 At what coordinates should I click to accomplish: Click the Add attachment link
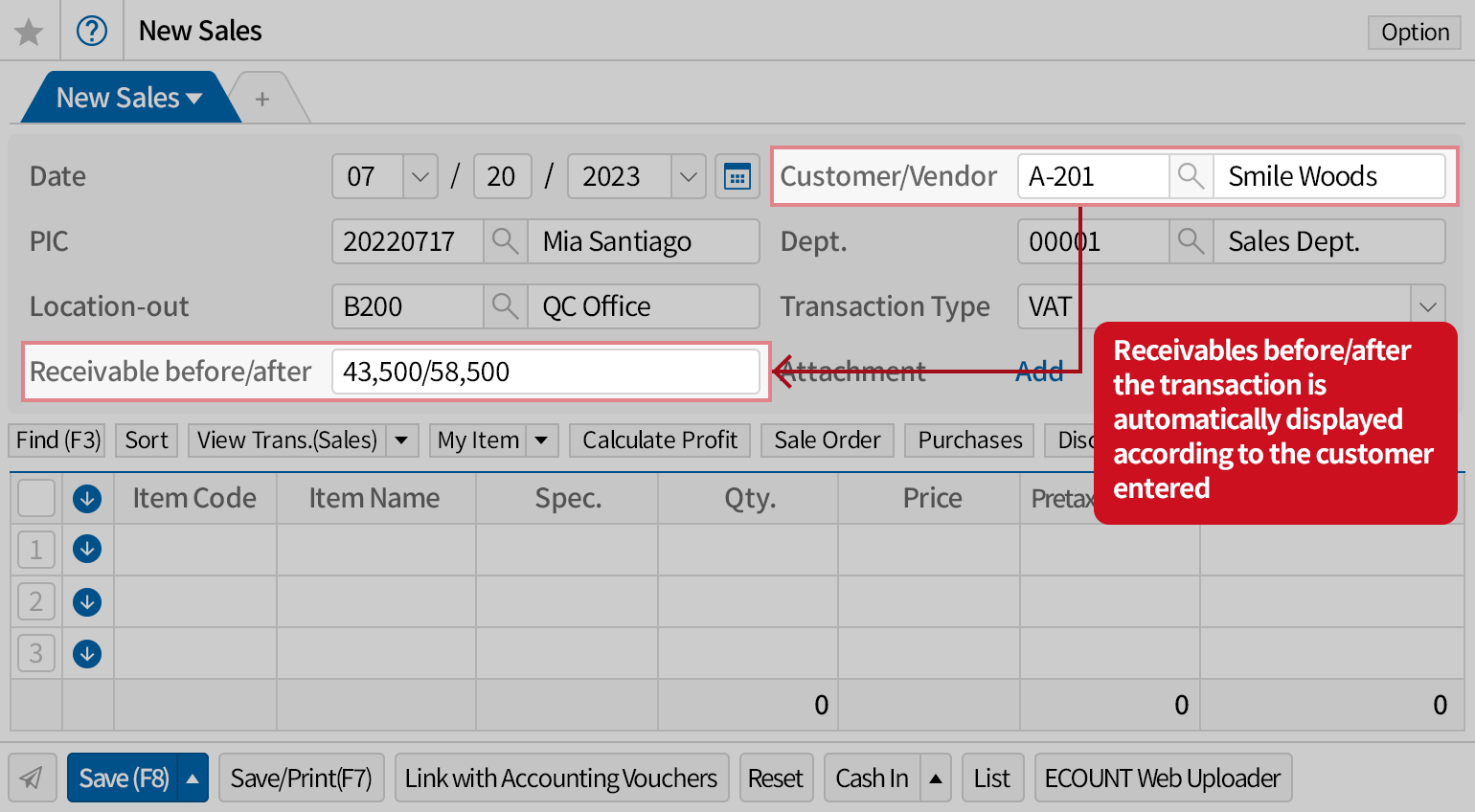point(1039,372)
